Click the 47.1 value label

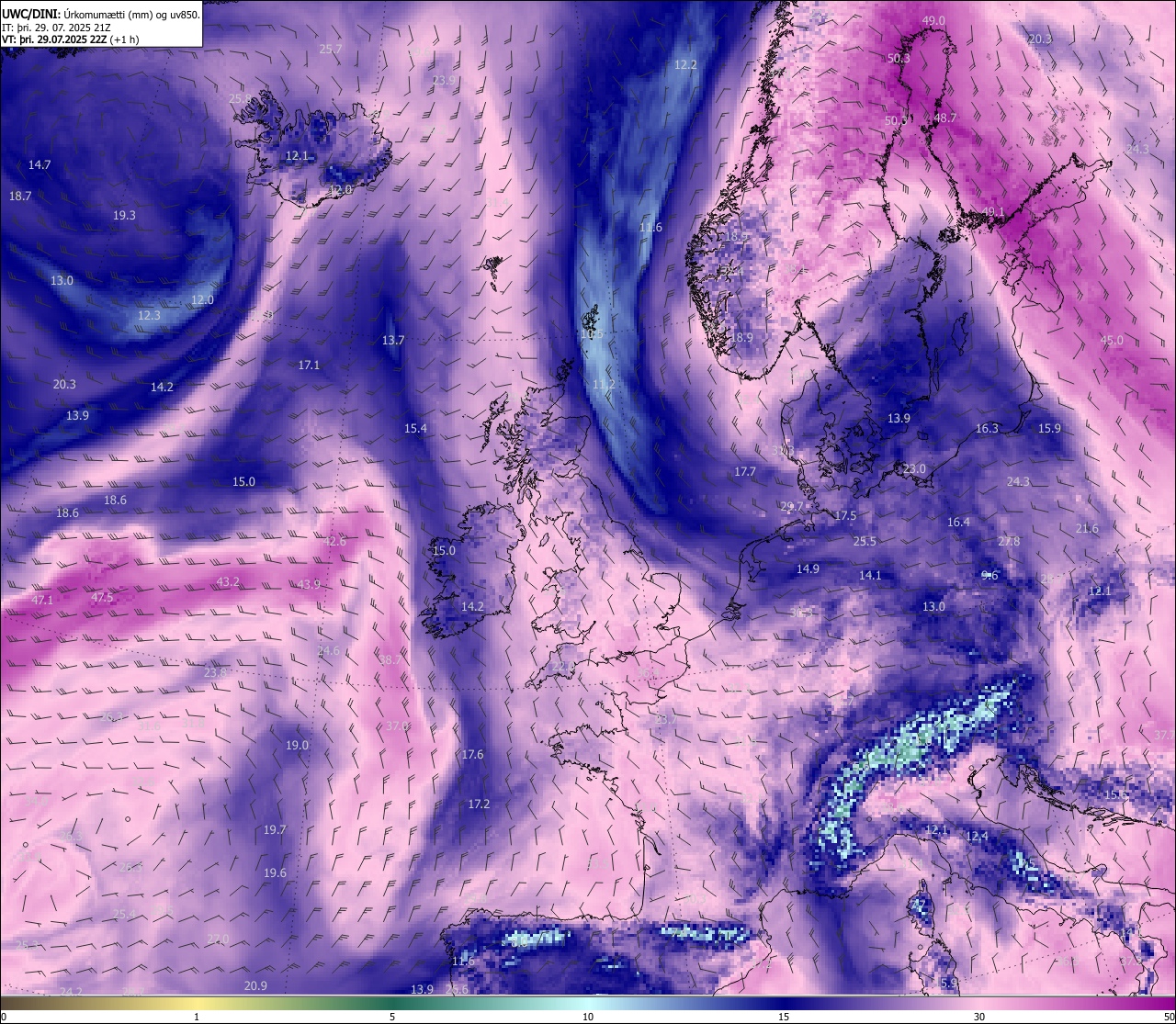pos(42,601)
